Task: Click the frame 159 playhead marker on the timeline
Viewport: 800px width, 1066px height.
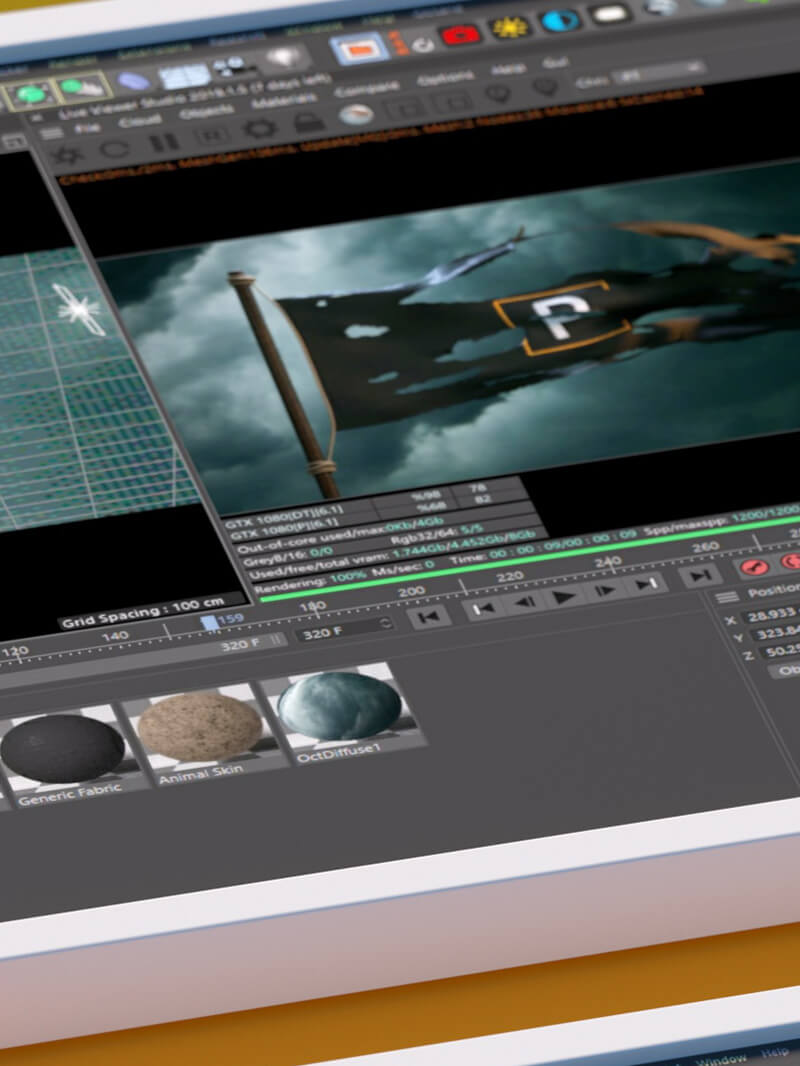Action: [210, 622]
